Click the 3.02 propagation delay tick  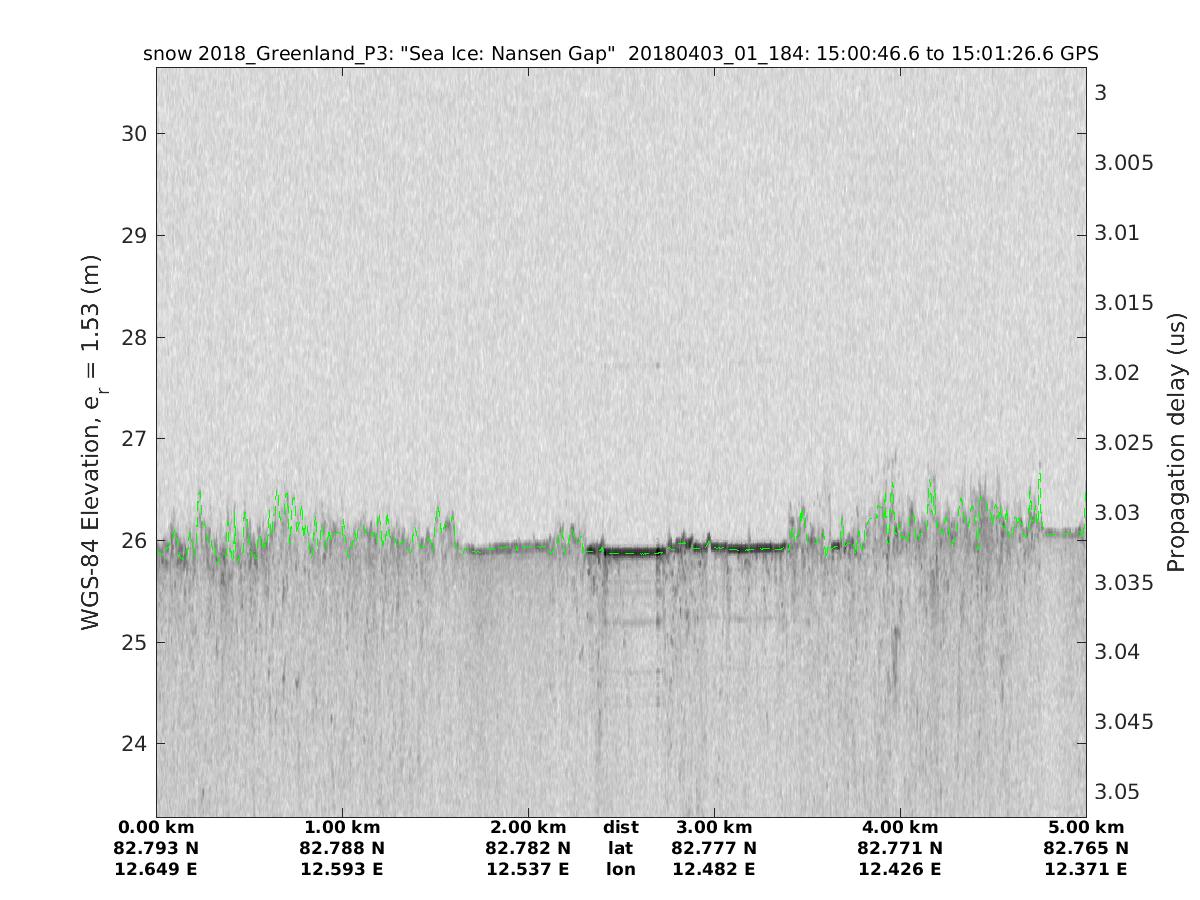1118,372
